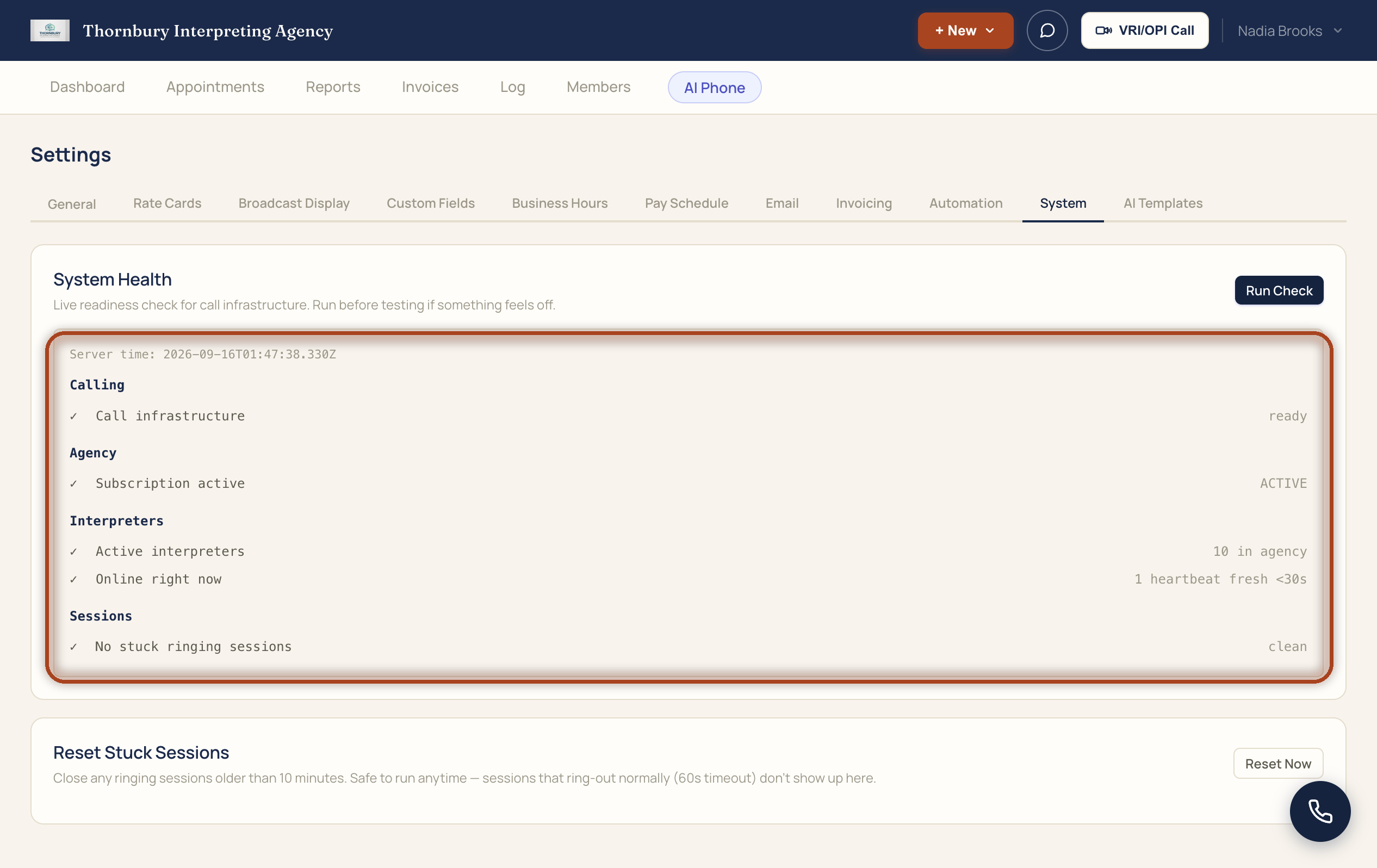Click the video camera icon in VRI/OPI Call
The width and height of the screenshot is (1377, 868).
tap(1103, 30)
